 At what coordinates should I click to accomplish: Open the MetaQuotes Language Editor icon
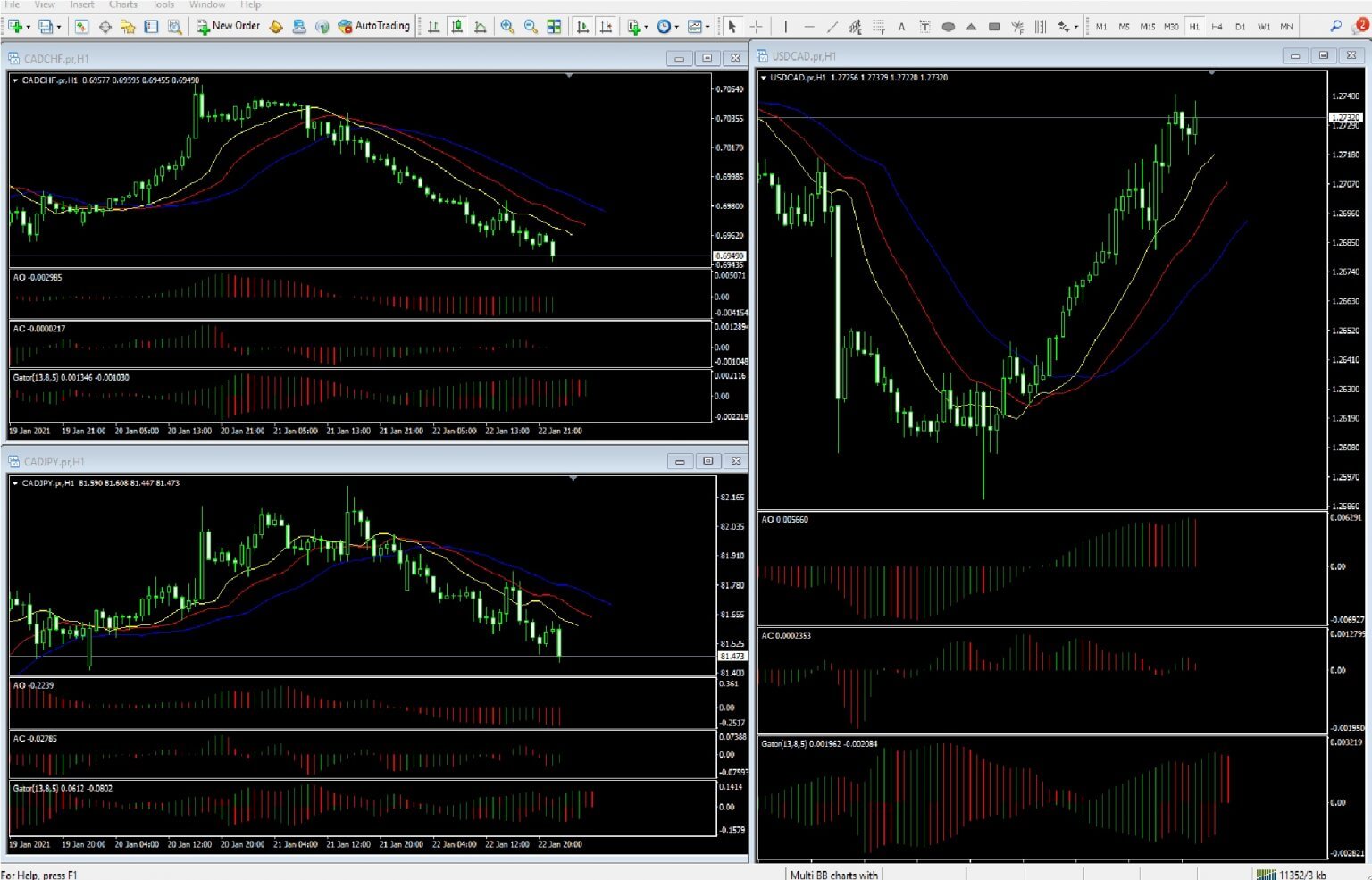click(299, 26)
